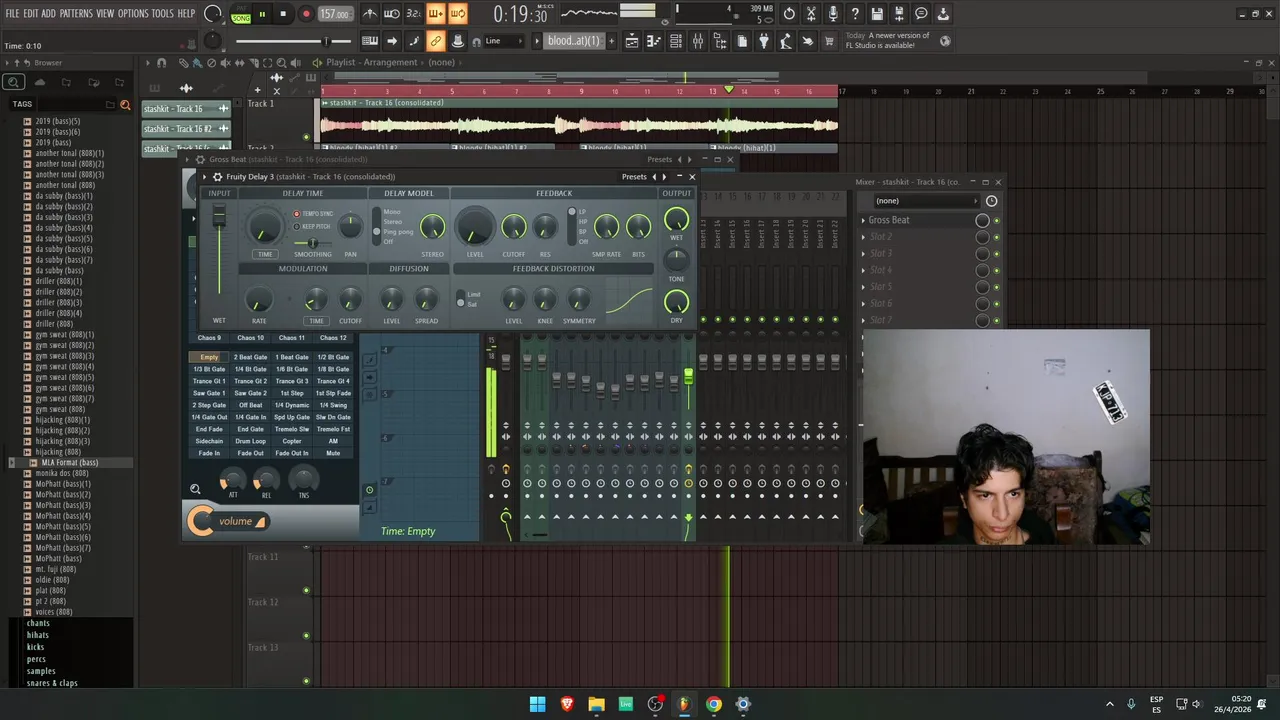Stop playback with the stop button
The height and width of the screenshot is (720, 1280).
click(284, 14)
